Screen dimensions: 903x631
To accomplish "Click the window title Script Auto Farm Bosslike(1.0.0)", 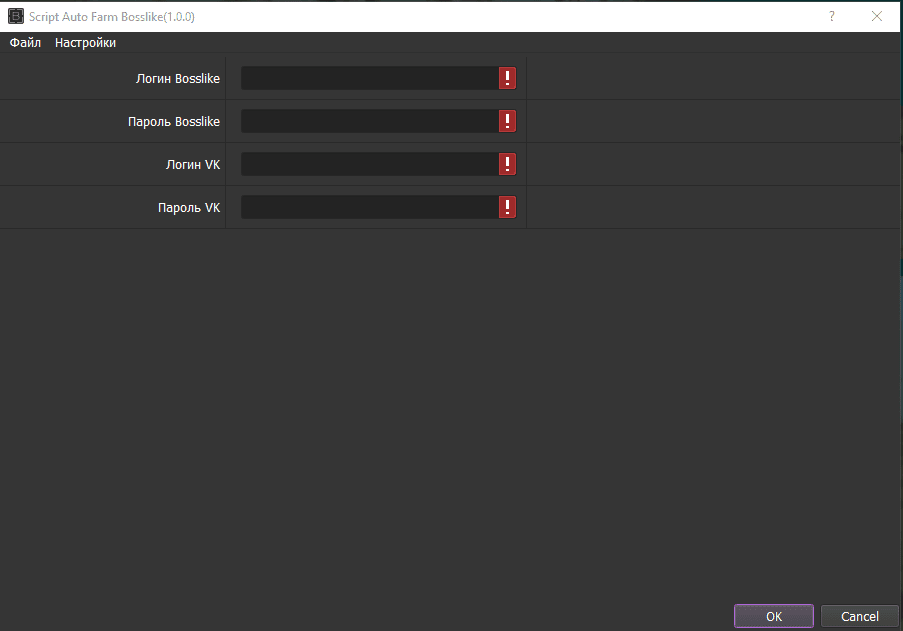I will pyautogui.click(x=112, y=17).
